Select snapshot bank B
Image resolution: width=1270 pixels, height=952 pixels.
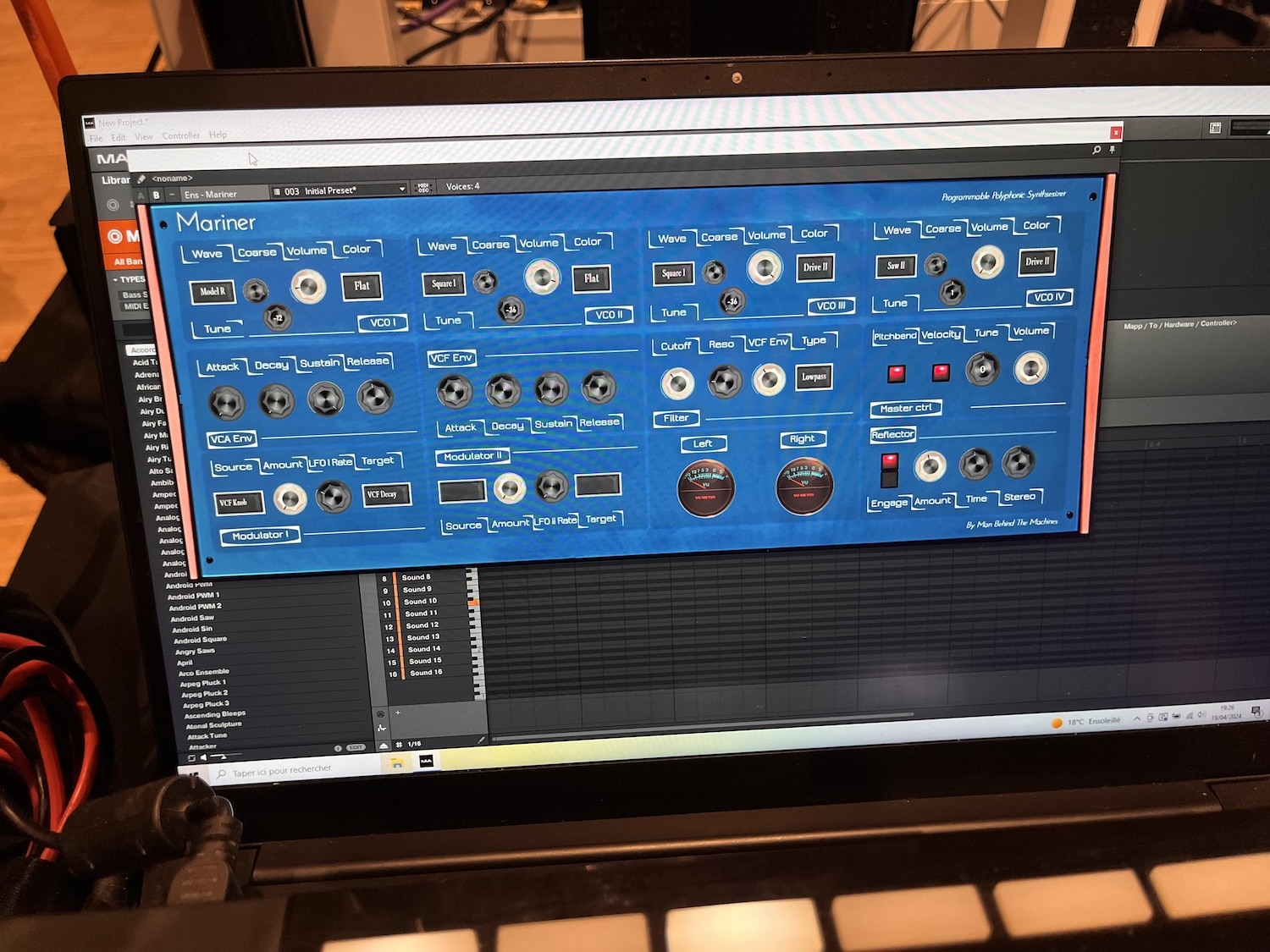(x=156, y=195)
